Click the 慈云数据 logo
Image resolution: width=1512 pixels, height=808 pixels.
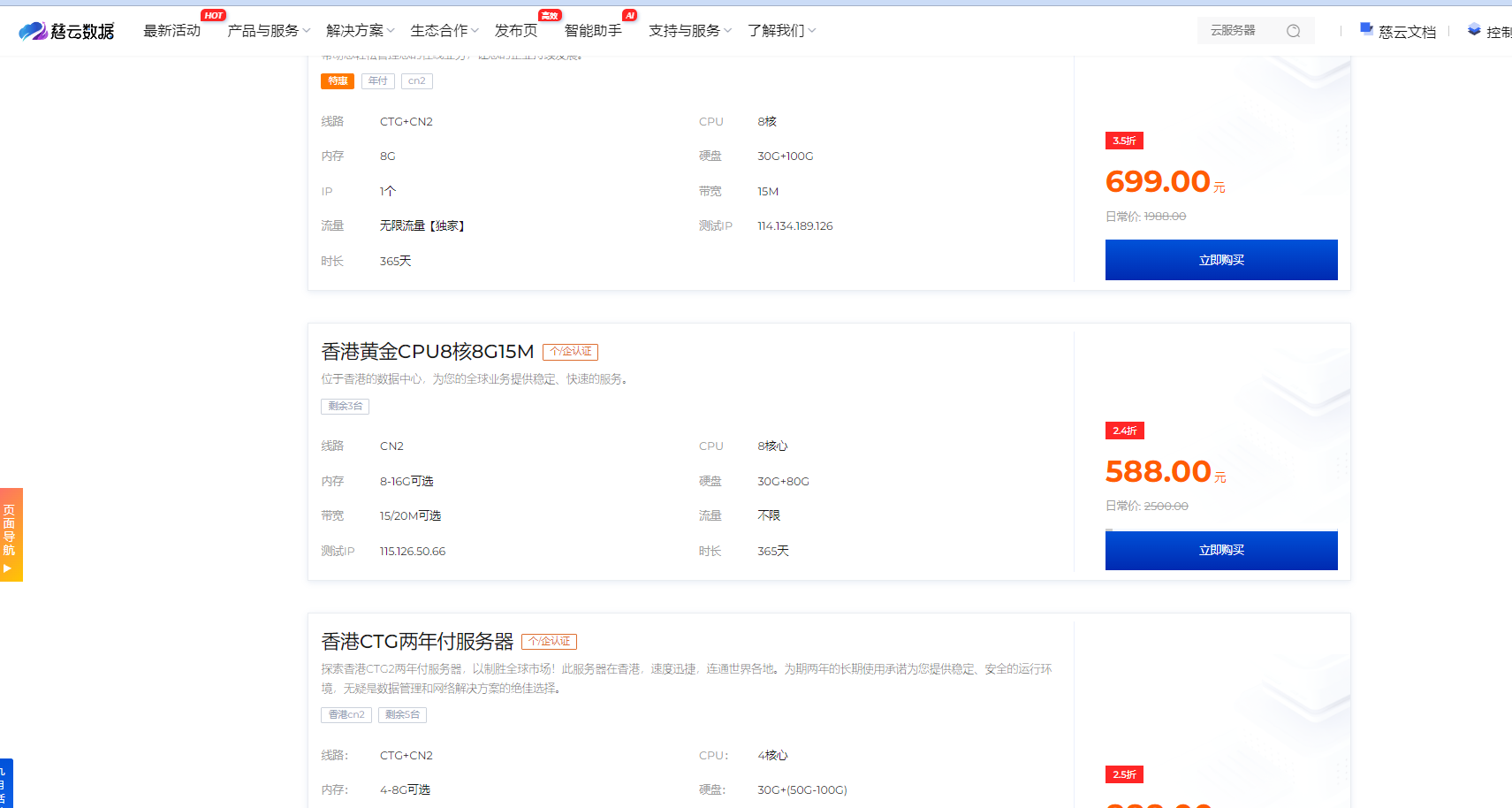[66, 31]
